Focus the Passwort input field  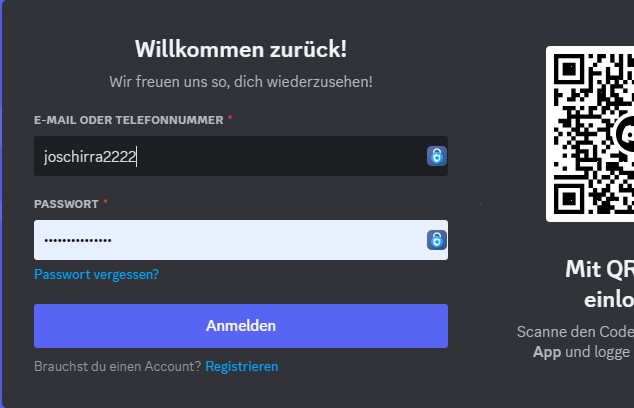tap(230, 240)
